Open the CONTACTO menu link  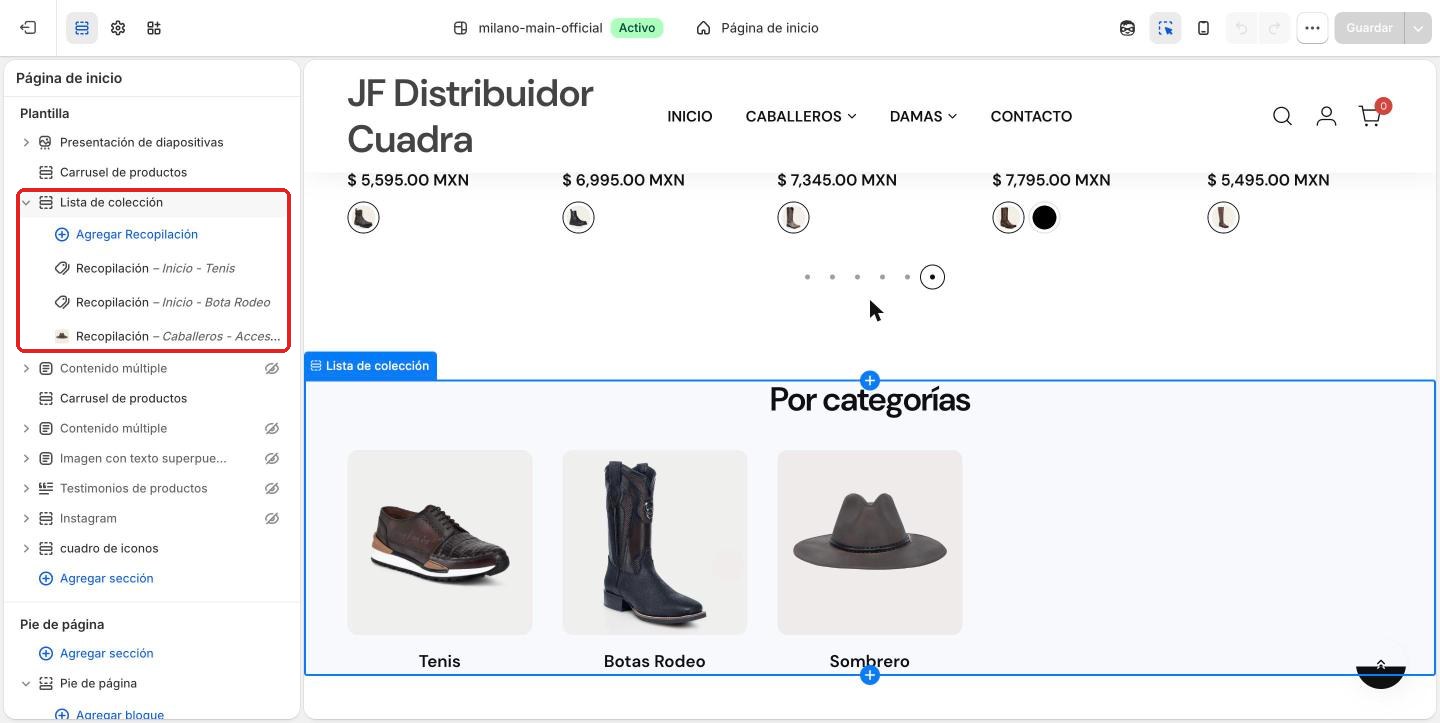[1031, 116]
